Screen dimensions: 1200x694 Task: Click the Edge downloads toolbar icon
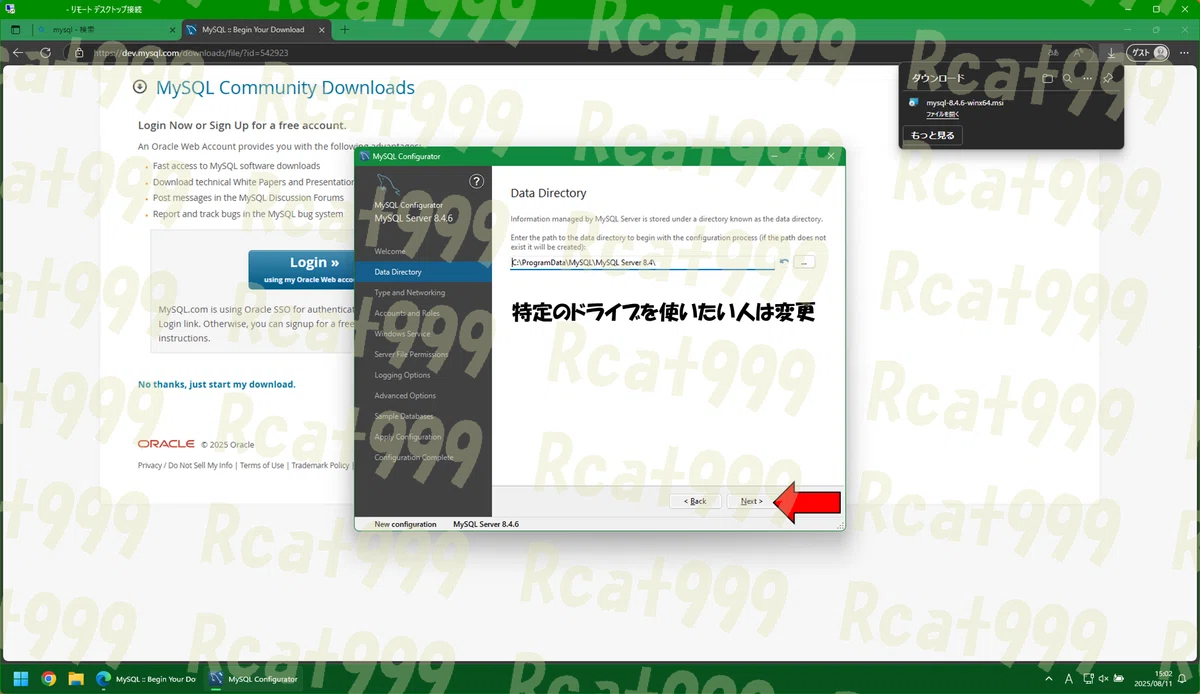pyautogui.click(x=1111, y=53)
